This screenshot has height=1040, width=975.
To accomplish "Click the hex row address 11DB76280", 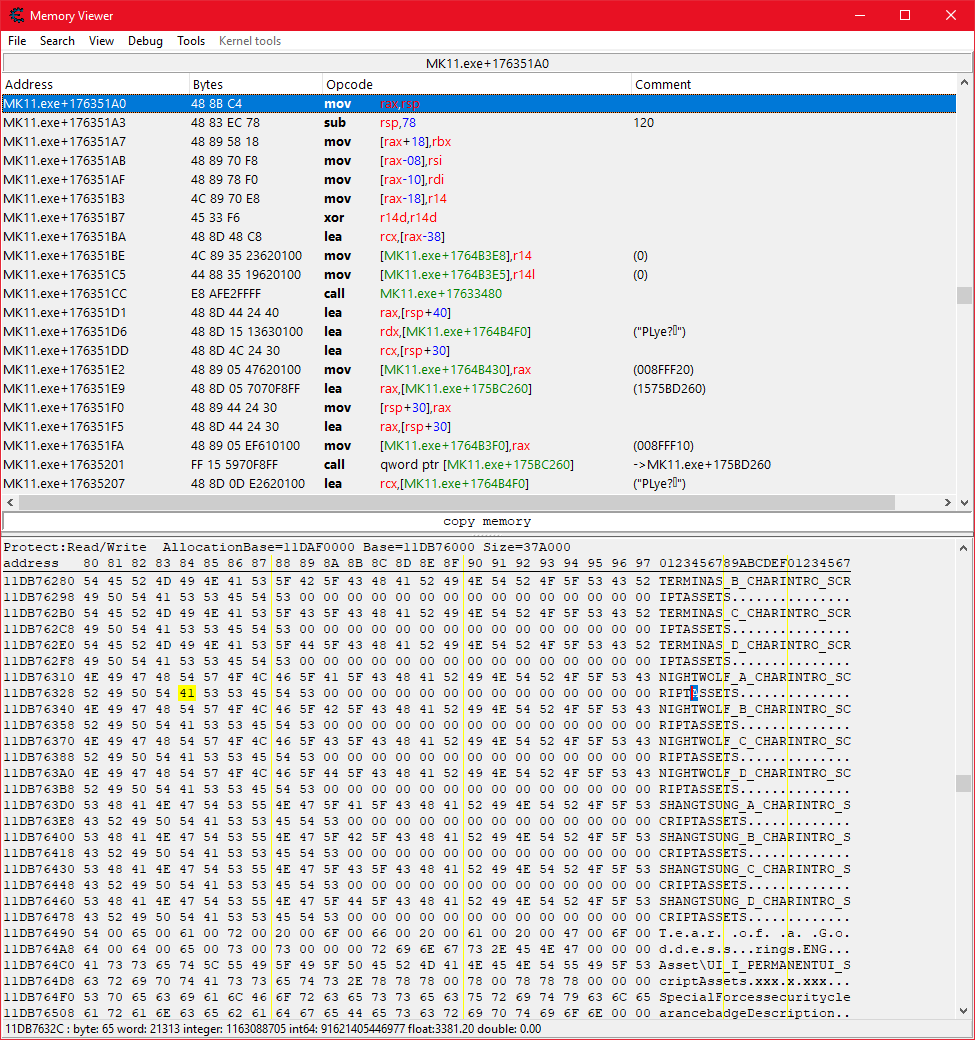I will pos(39,581).
